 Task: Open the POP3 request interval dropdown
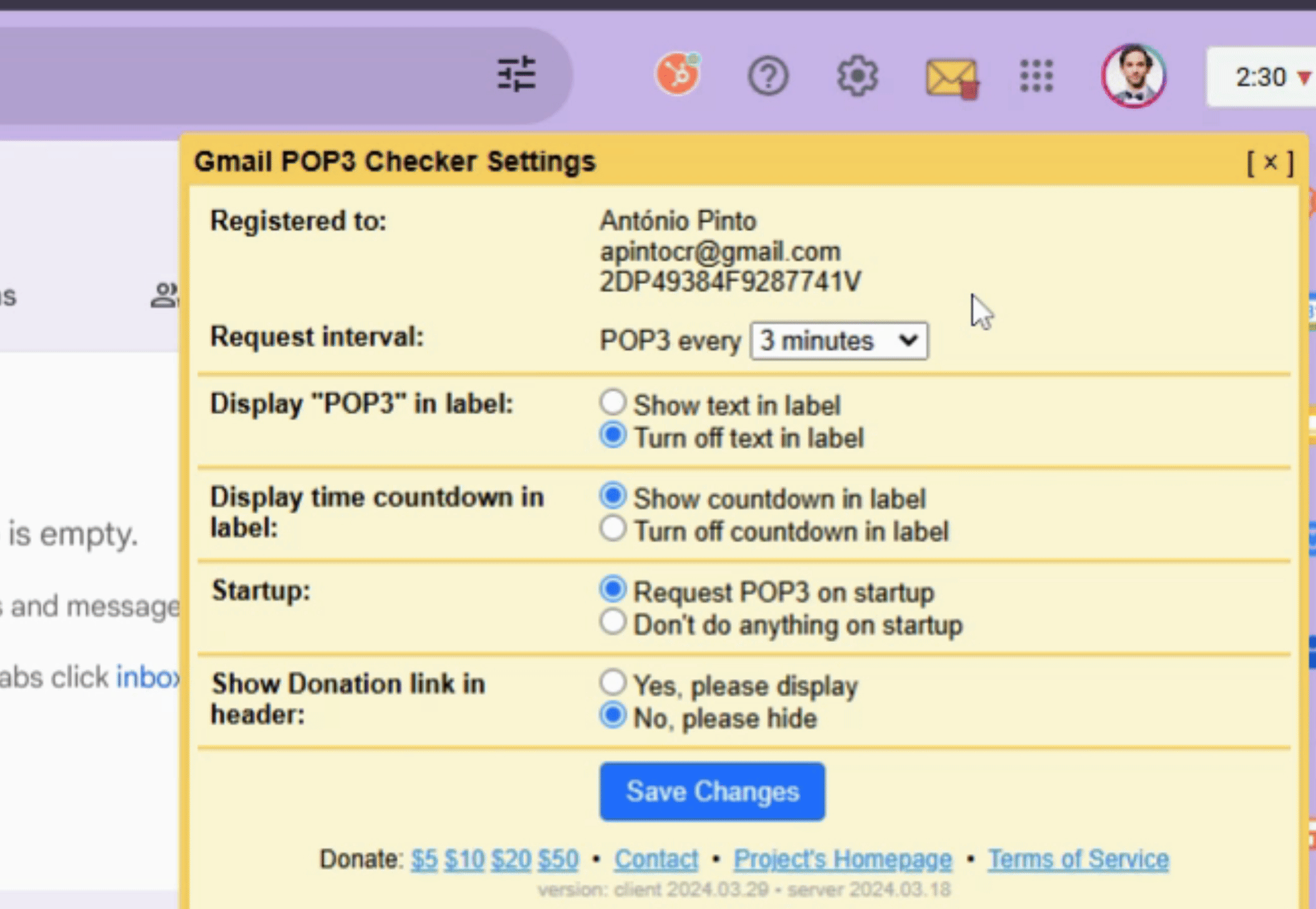[839, 341]
